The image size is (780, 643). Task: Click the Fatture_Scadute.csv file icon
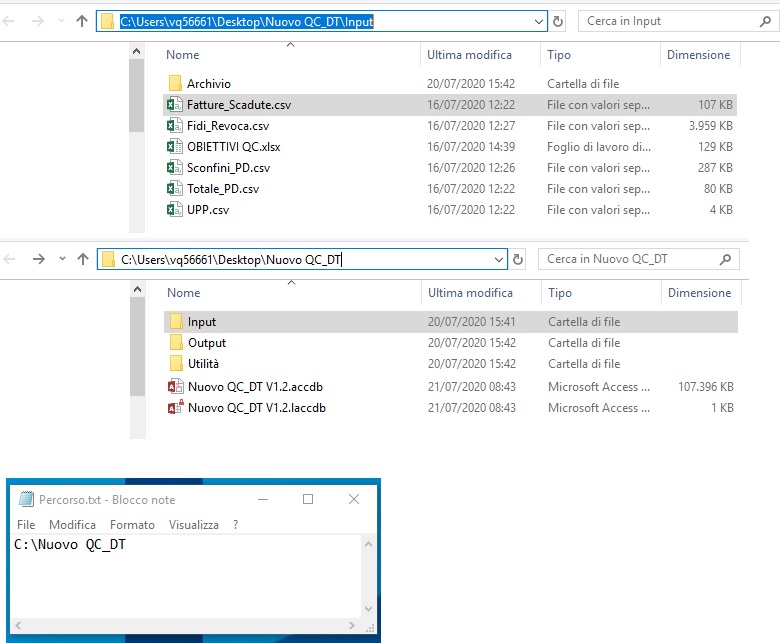pos(174,104)
